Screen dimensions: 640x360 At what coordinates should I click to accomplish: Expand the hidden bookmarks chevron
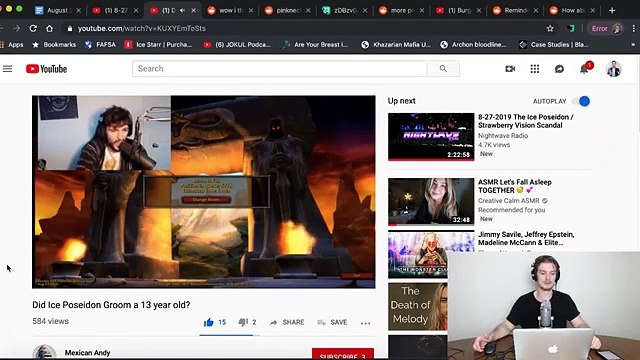click(633, 44)
